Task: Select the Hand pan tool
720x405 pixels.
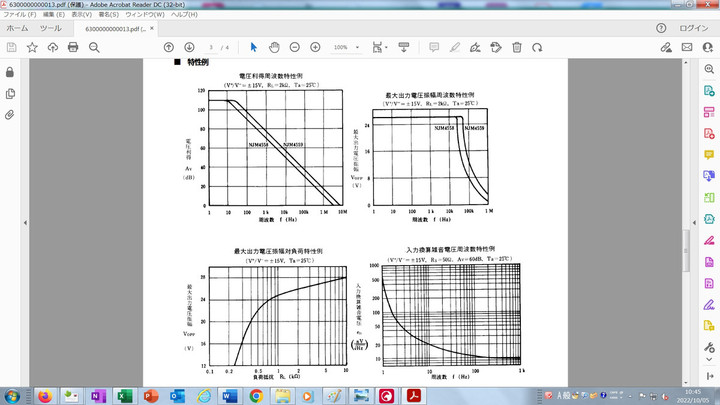Action: [274, 47]
